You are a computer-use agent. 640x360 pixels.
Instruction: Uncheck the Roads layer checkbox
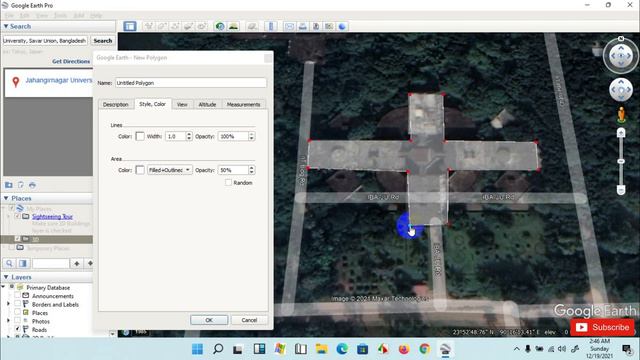17,329
